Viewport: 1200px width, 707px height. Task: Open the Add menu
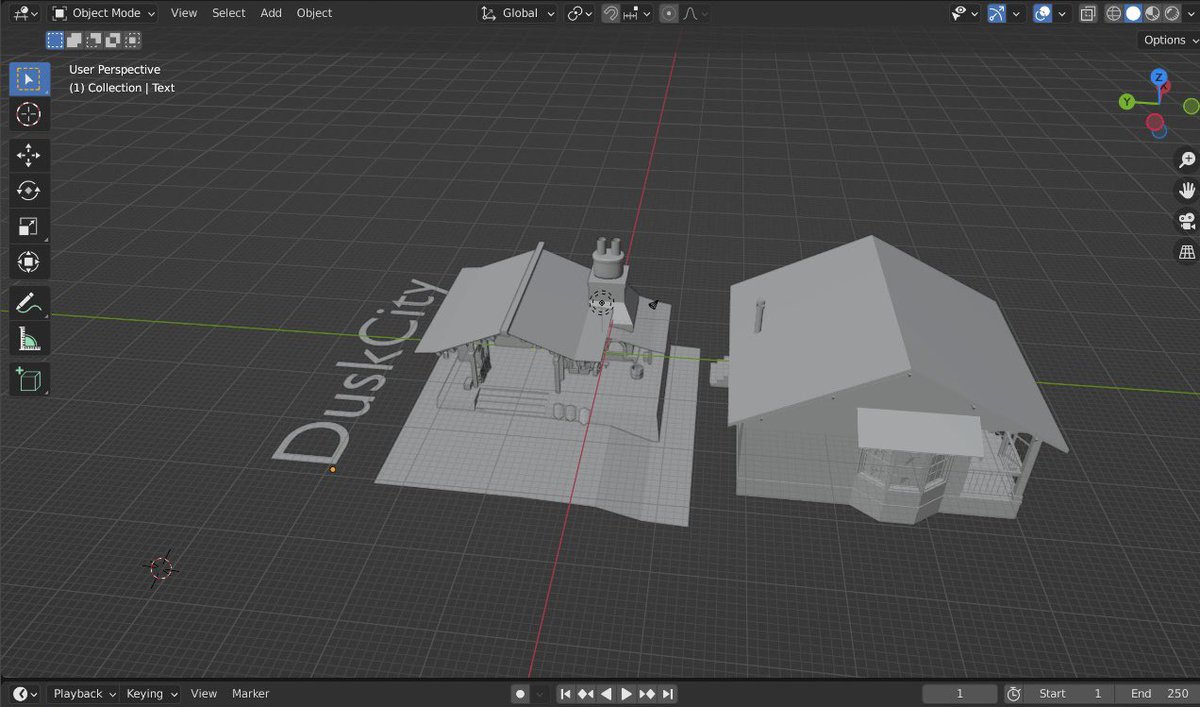(x=271, y=13)
